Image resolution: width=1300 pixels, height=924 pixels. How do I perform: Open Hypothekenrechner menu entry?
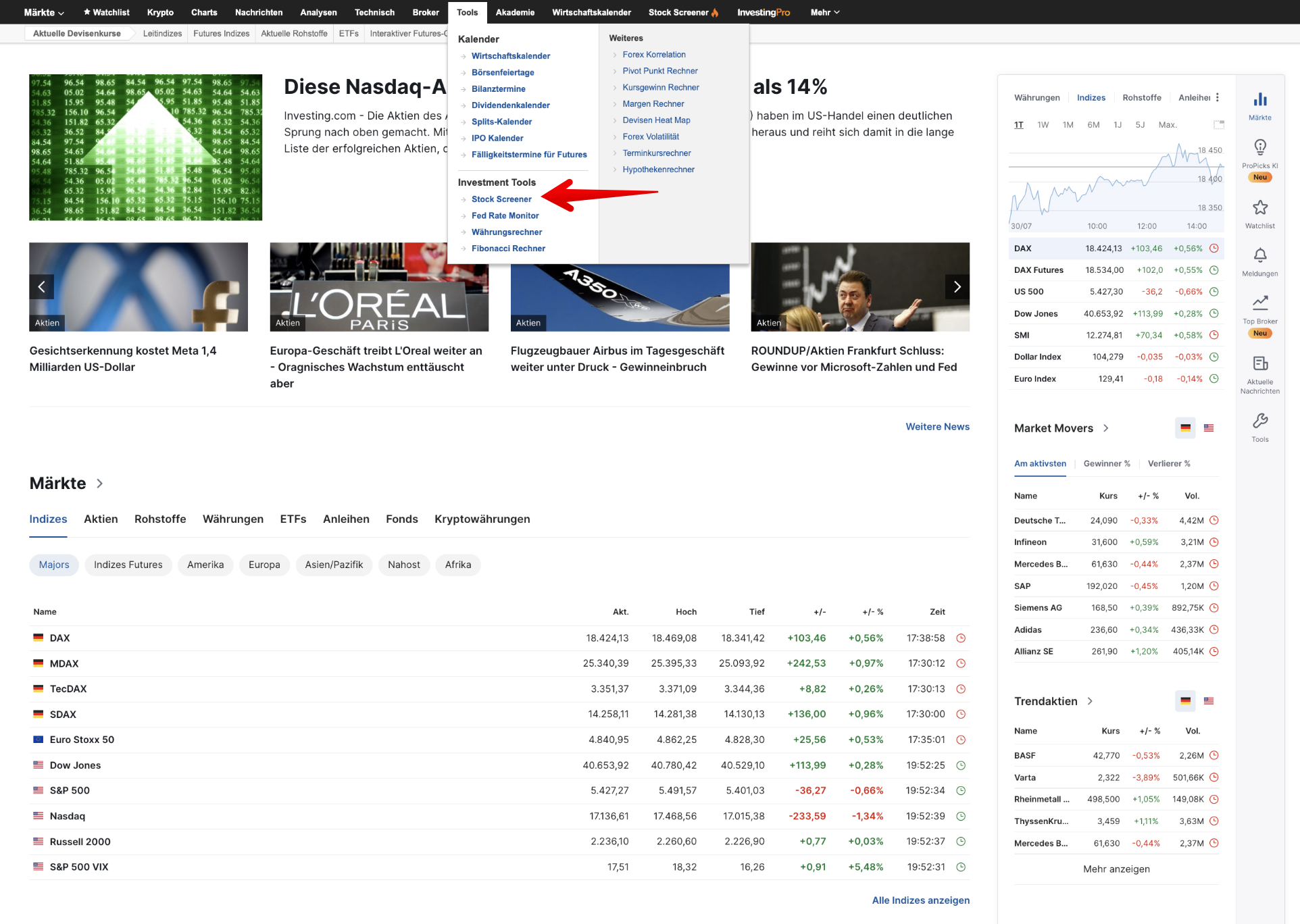pyautogui.click(x=658, y=170)
